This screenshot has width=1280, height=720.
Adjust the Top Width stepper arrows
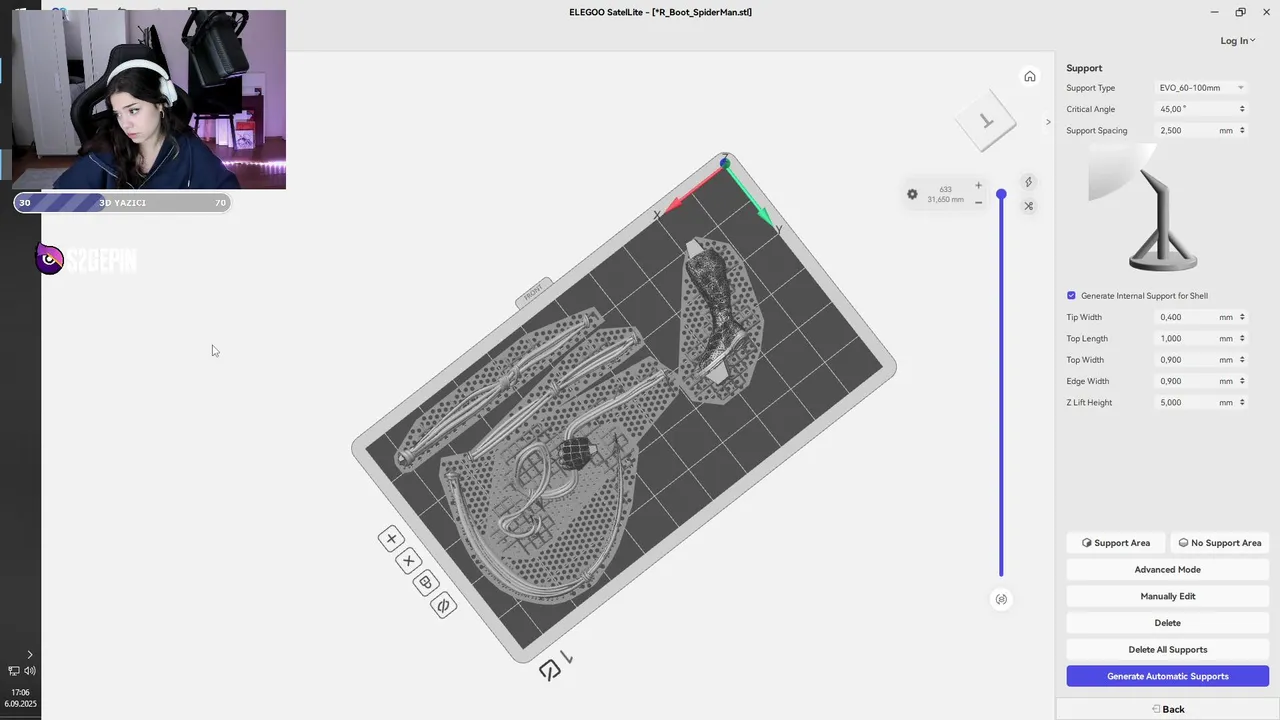[1242, 360]
